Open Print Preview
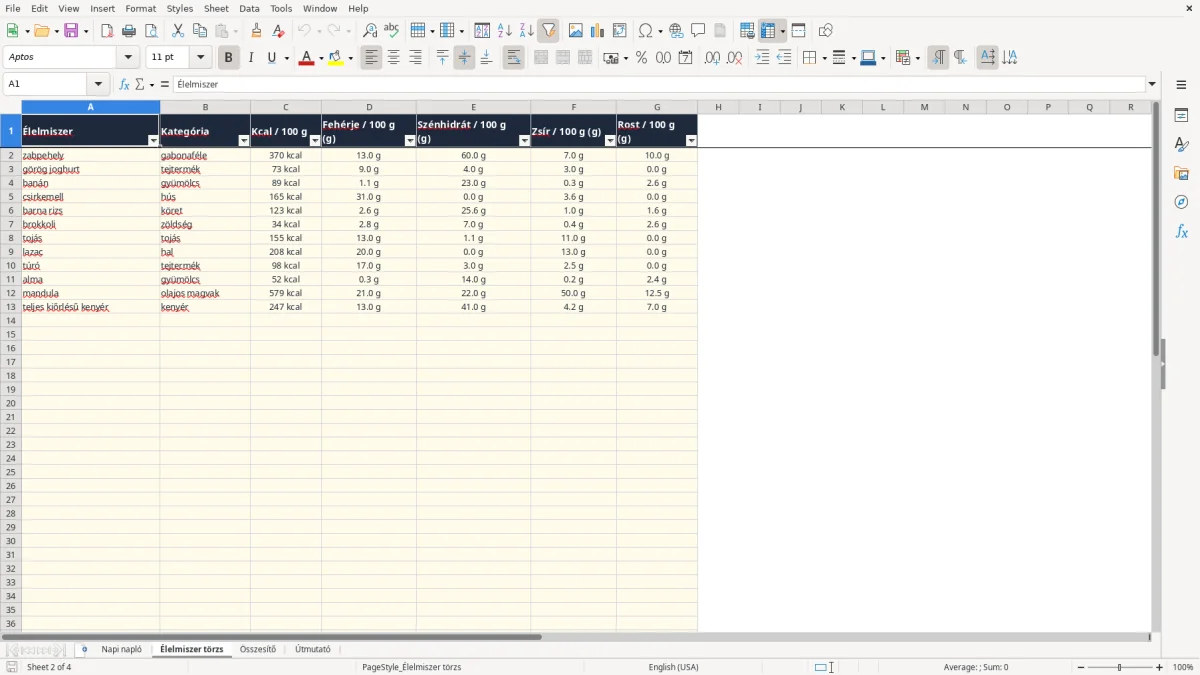The image size is (1200, 675). tap(151, 31)
